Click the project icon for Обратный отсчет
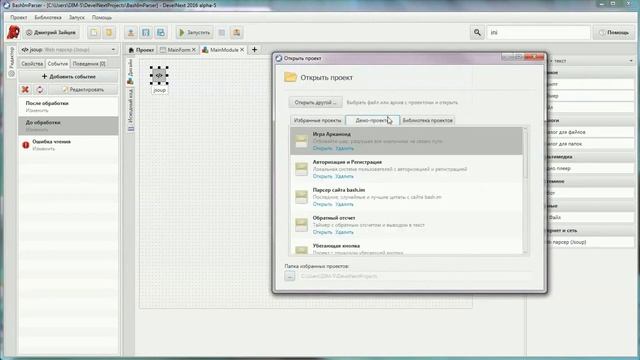 [x=301, y=224]
